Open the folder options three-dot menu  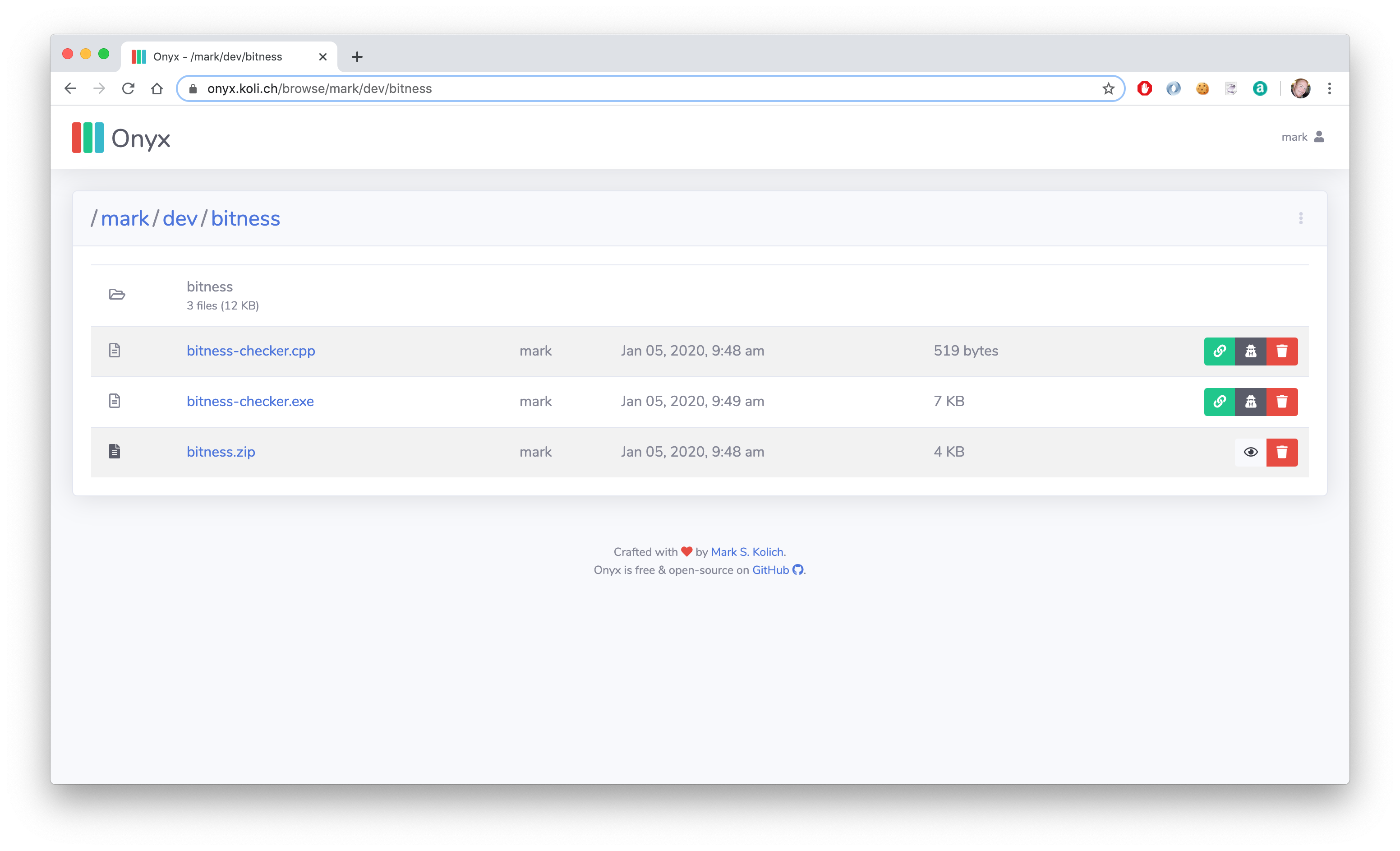tap(1301, 218)
